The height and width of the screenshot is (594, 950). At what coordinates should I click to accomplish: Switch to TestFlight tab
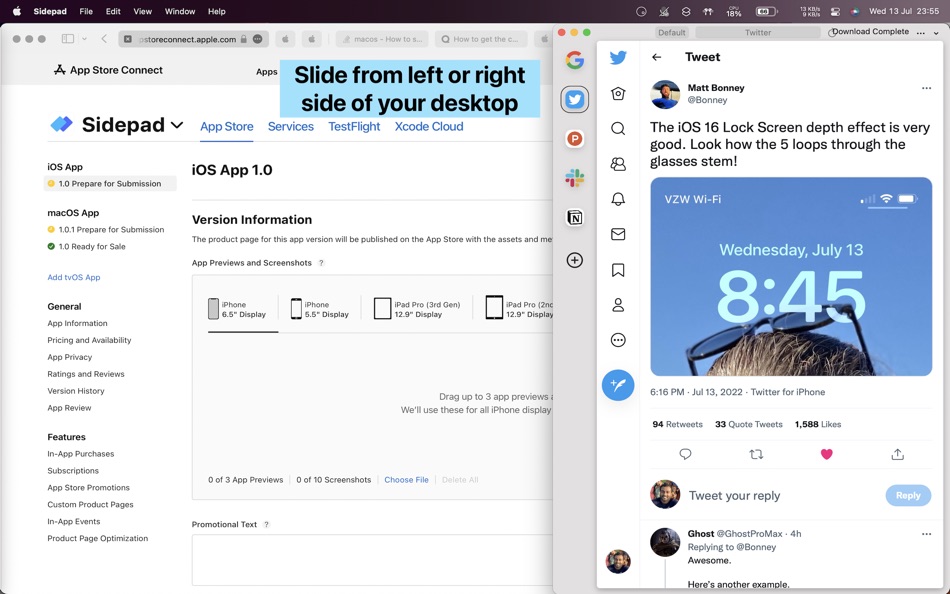354,127
